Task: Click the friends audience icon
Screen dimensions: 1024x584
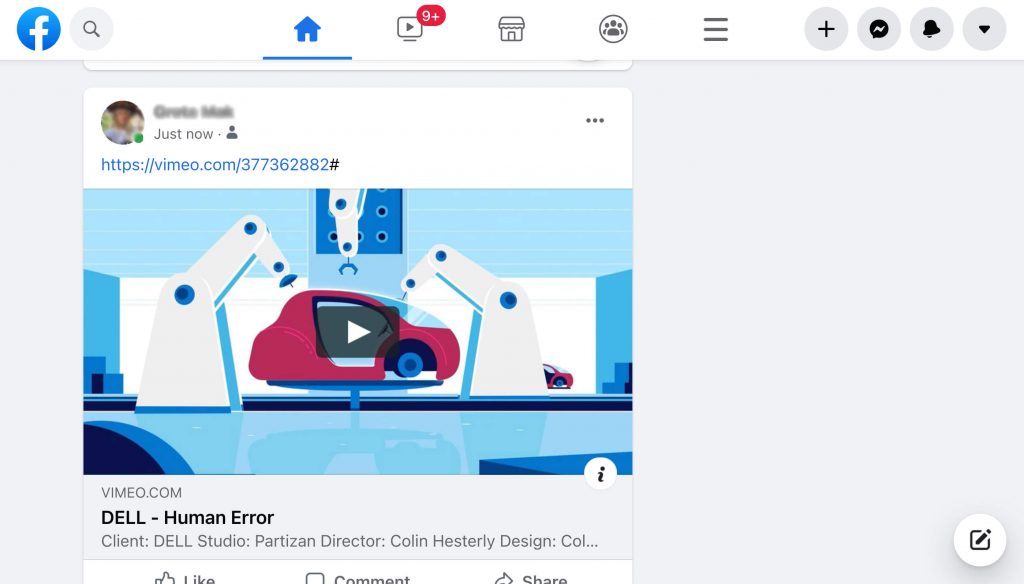Action: click(x=232, y=133)
